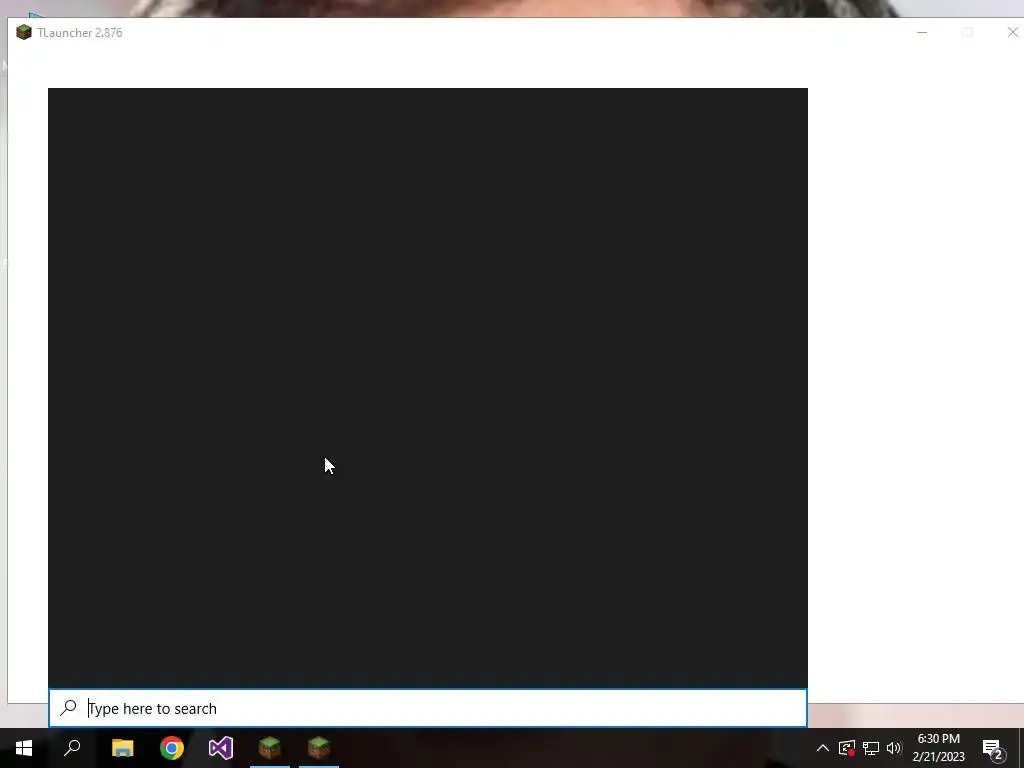1024x768 pixels.
Task: Click the tray icon with red dot
Action: pos(847,748)
